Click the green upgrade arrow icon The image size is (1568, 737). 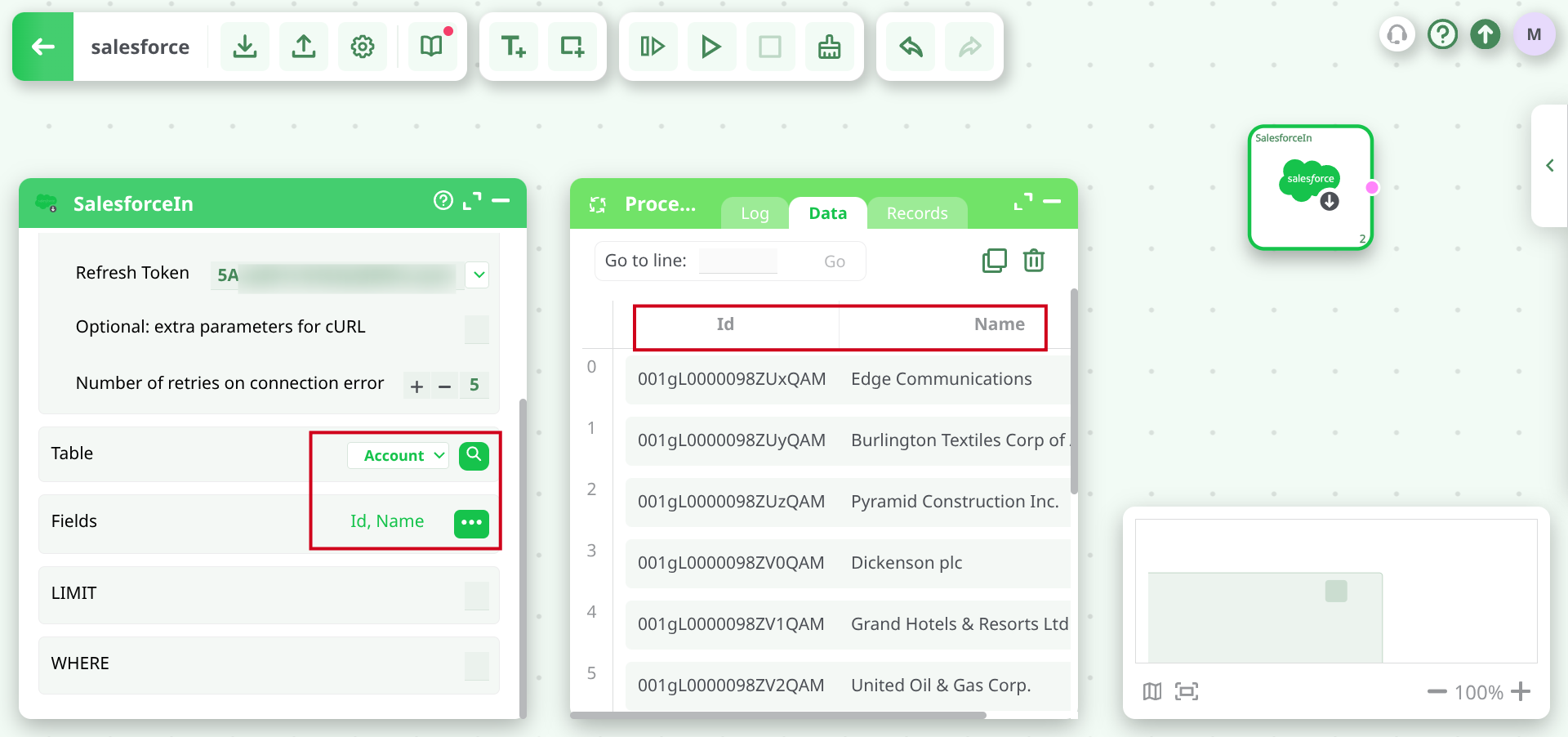(x=1486, y=34)
